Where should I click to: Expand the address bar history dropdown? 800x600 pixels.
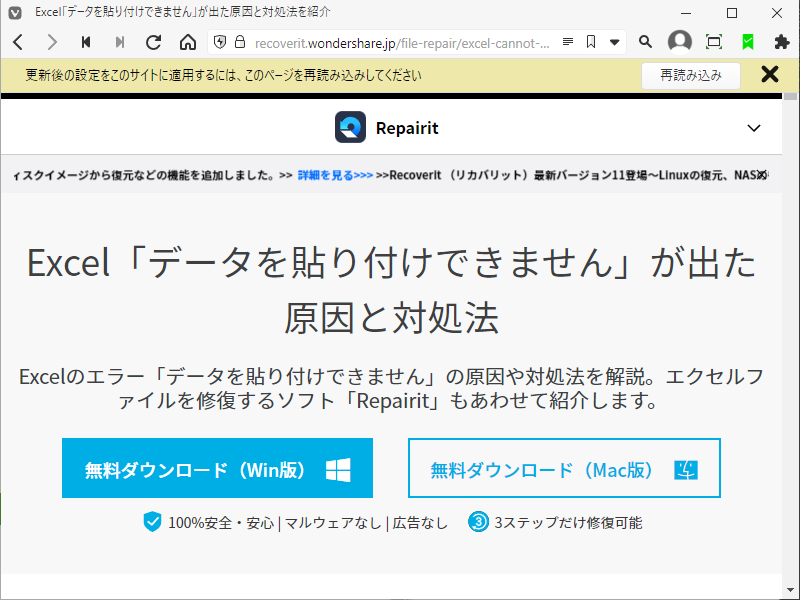614,42
